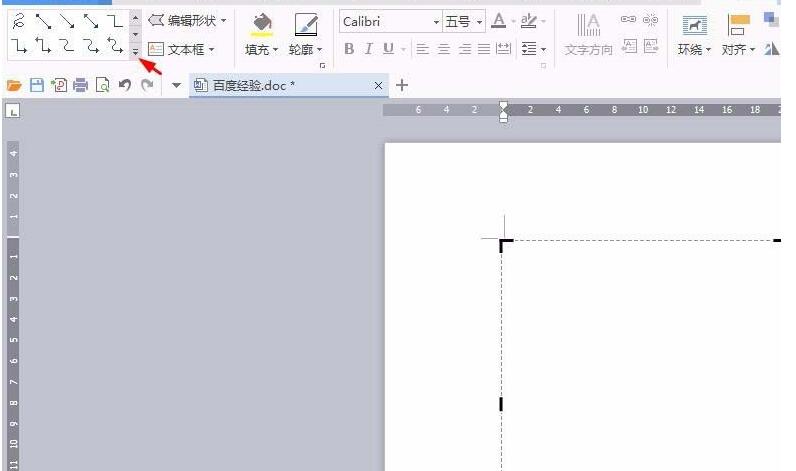796x471 pixels.
Task: Expand the full shapes gallery list
Action: click(136, 51)
